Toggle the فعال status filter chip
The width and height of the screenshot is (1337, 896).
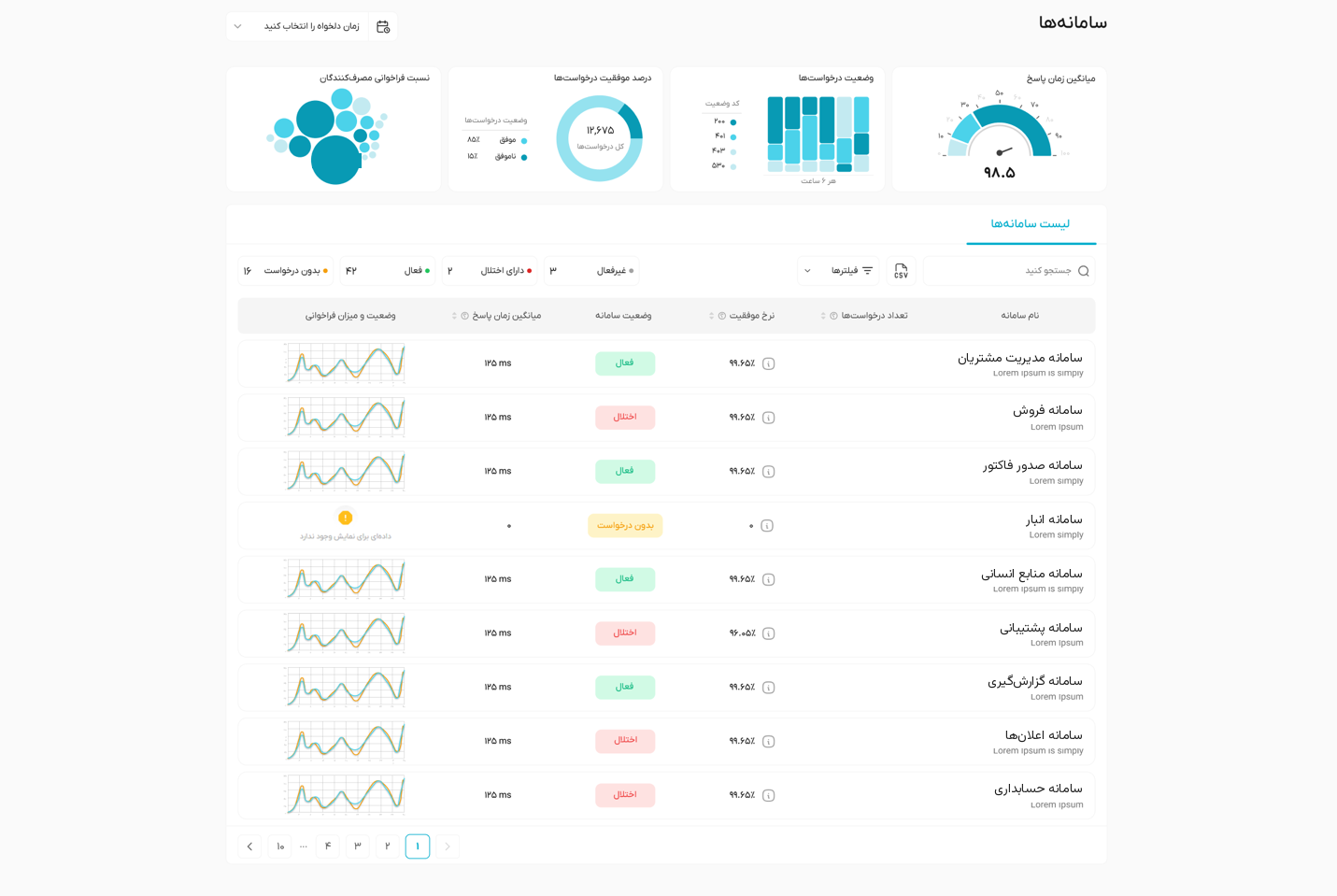point(387,271)
